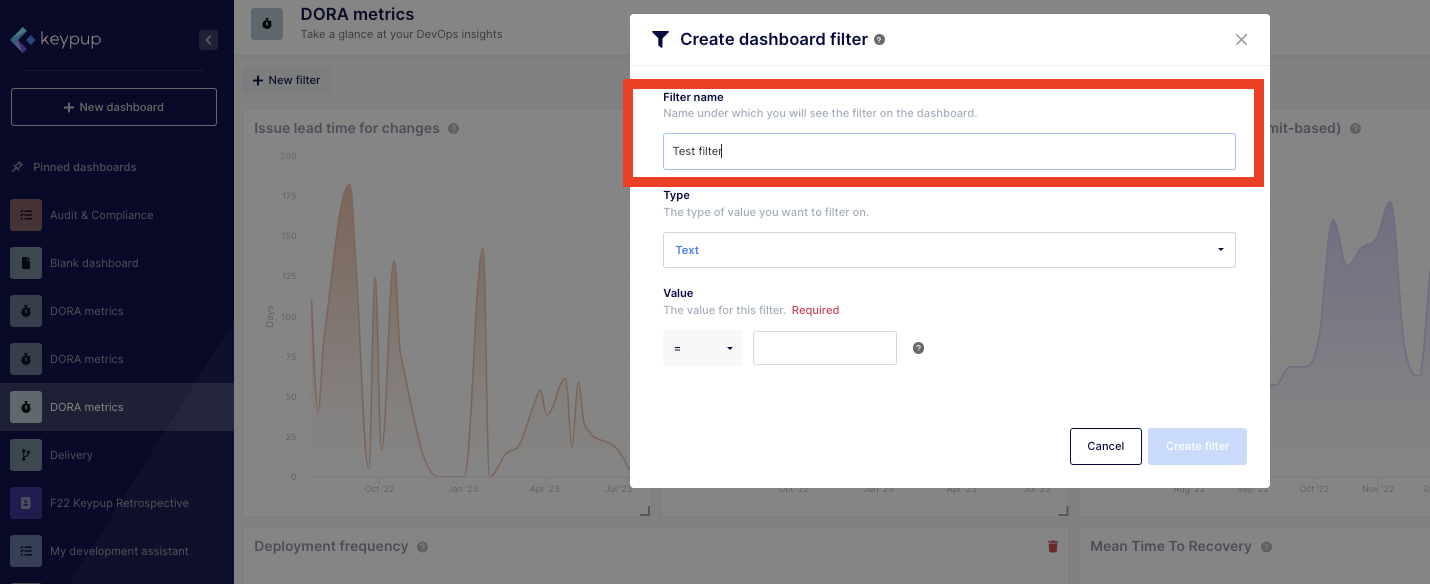Click the filter value input box
This screenshot has width=1430, height=584.
click(x=824, y=348)
